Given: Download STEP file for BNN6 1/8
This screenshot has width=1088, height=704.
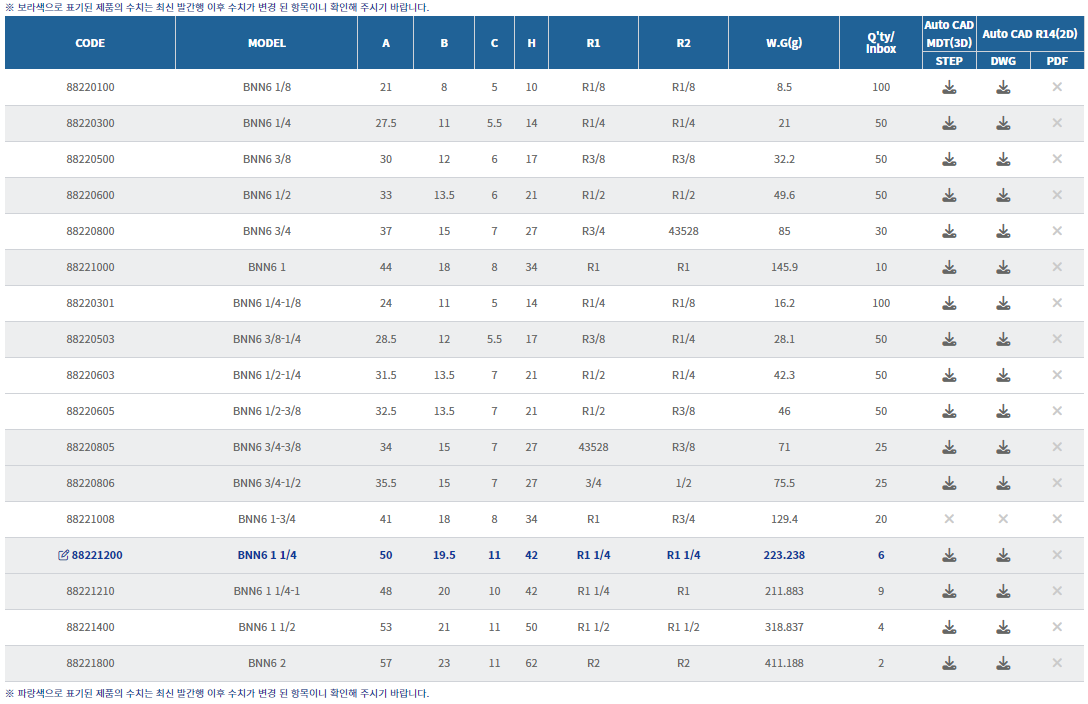Looking at the screenshot, I should click(x=949, y=87).
